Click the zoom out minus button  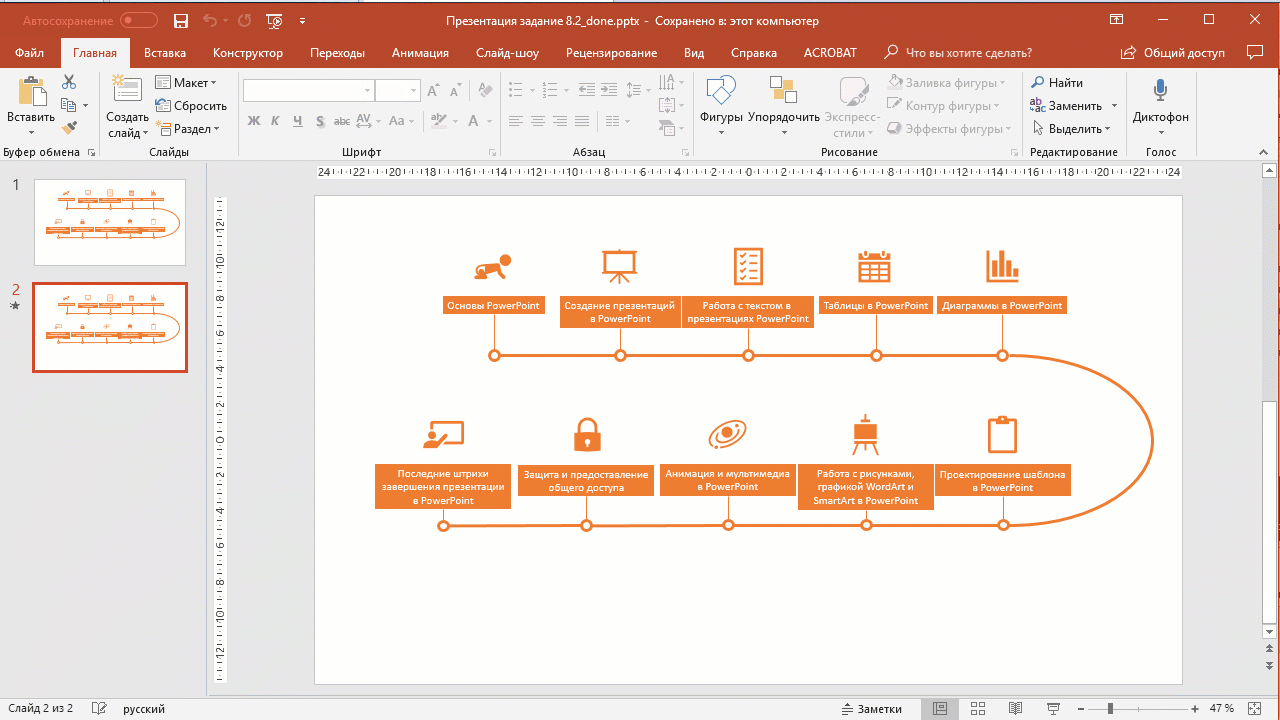(1082, 708)
